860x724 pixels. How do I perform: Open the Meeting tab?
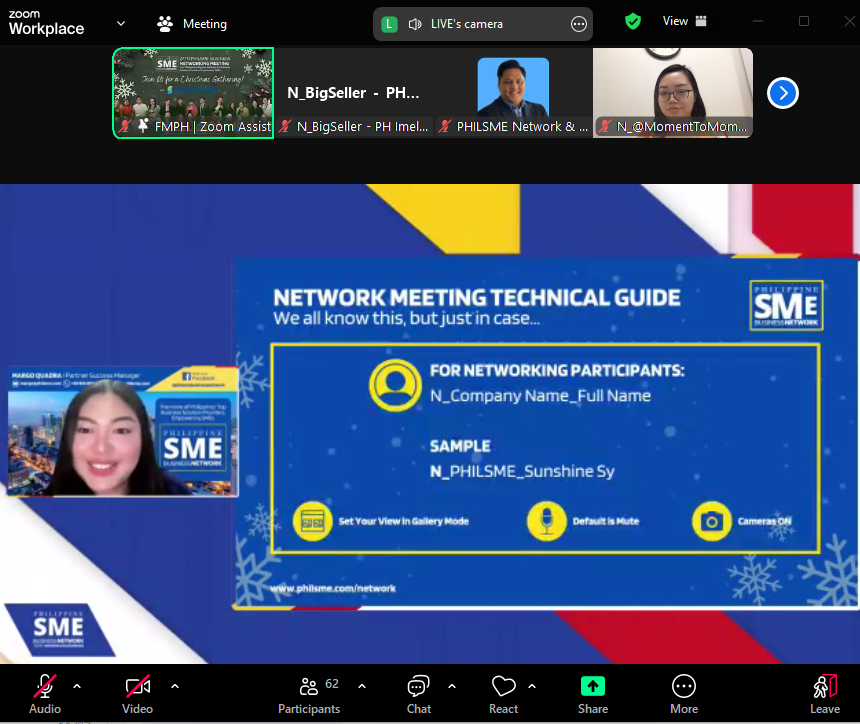pyautogui.click(x=192, y=23)
